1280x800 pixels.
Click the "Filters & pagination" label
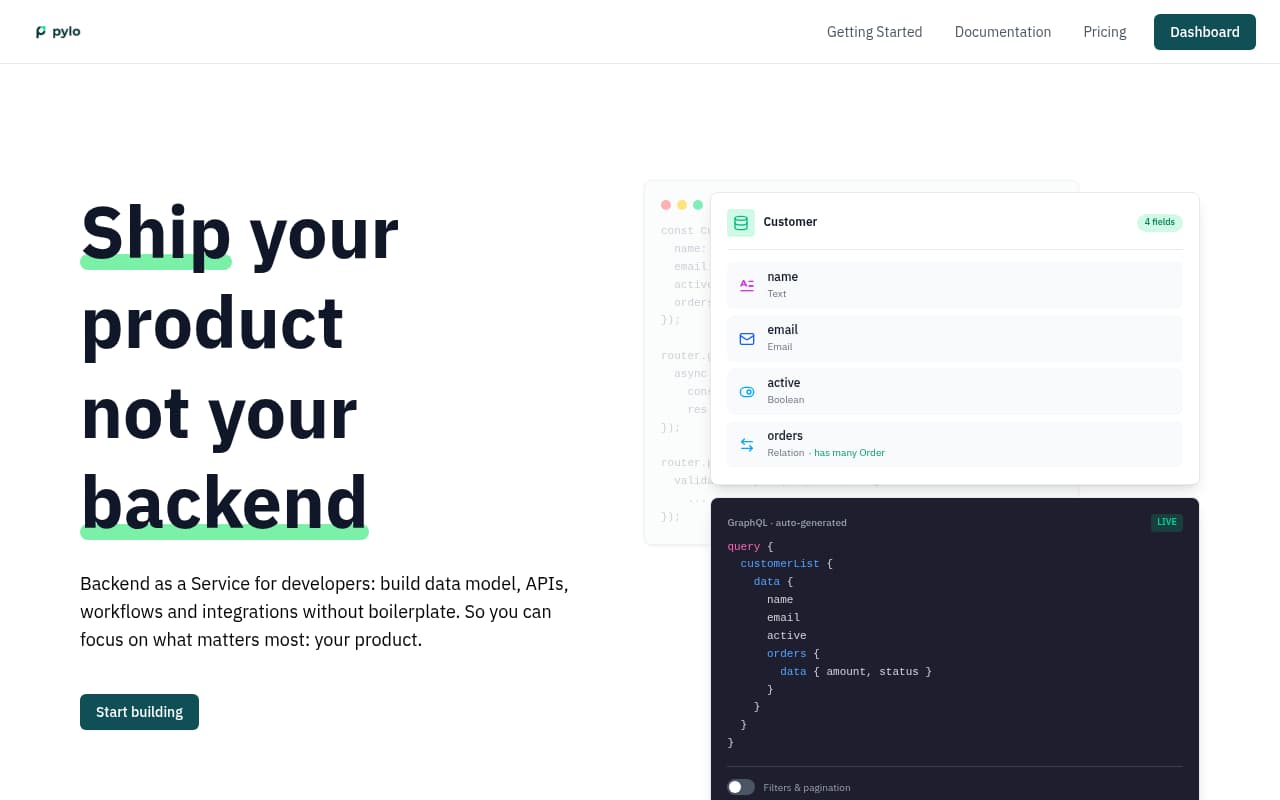point(807,788)
